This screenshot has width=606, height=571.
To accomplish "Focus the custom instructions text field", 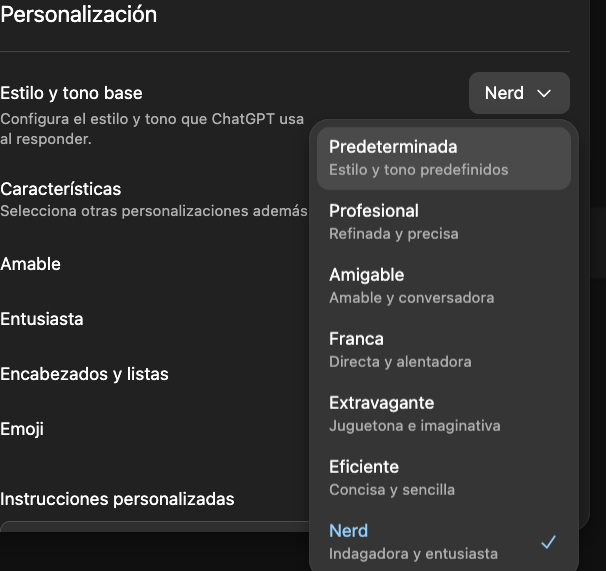I will [x=150, y=527].
